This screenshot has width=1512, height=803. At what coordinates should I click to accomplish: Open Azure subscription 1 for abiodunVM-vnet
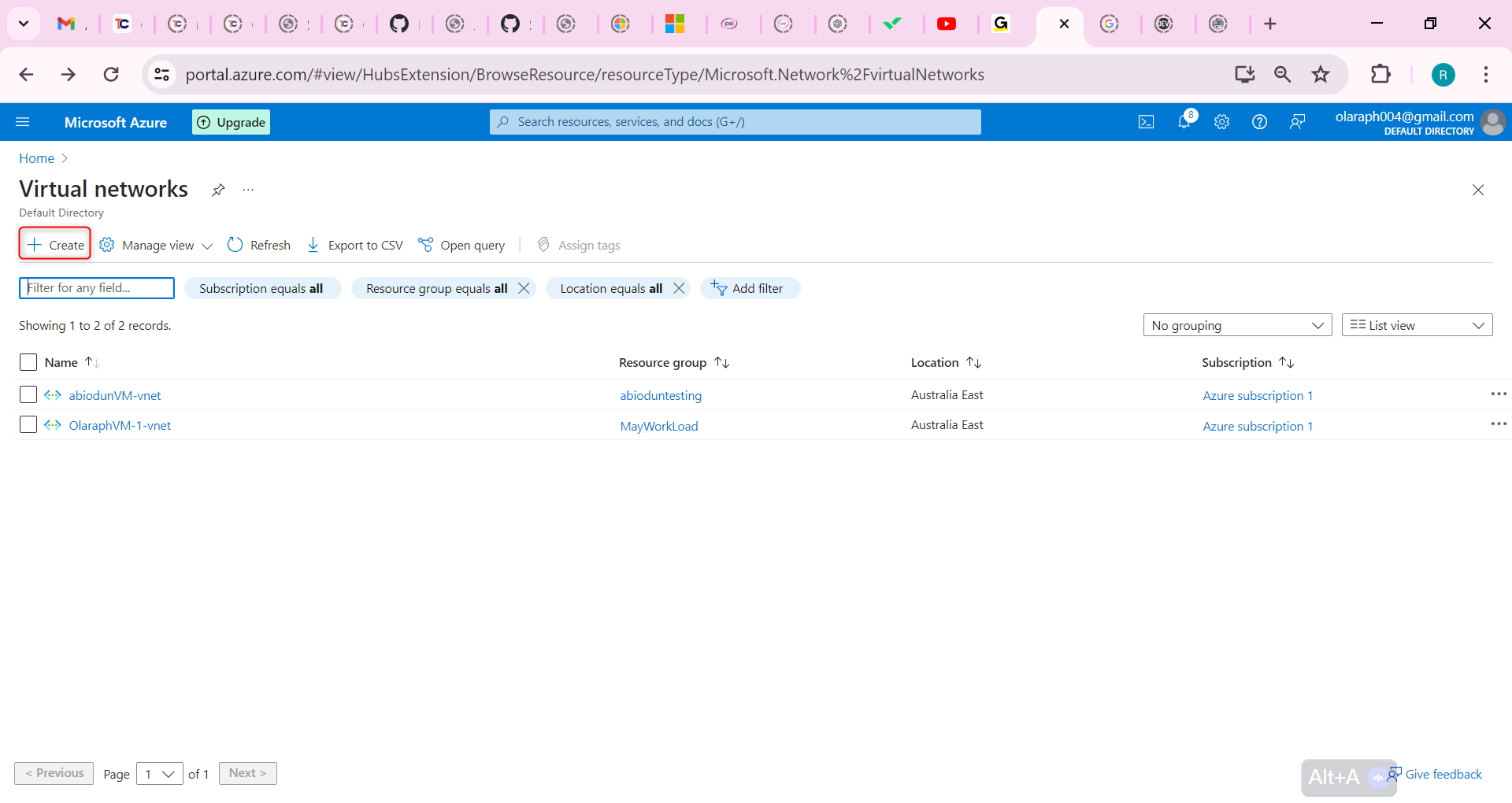click(x=1258, y=395)
